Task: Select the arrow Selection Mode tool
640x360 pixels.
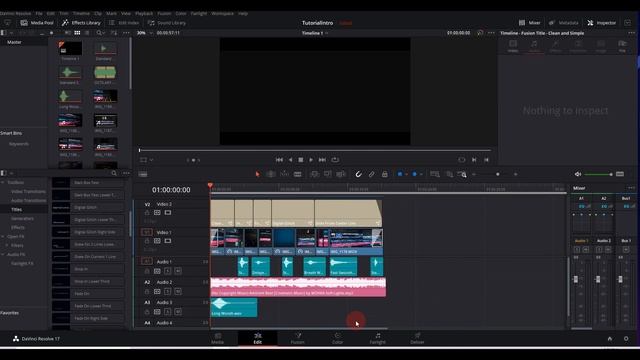Action: 257,174
